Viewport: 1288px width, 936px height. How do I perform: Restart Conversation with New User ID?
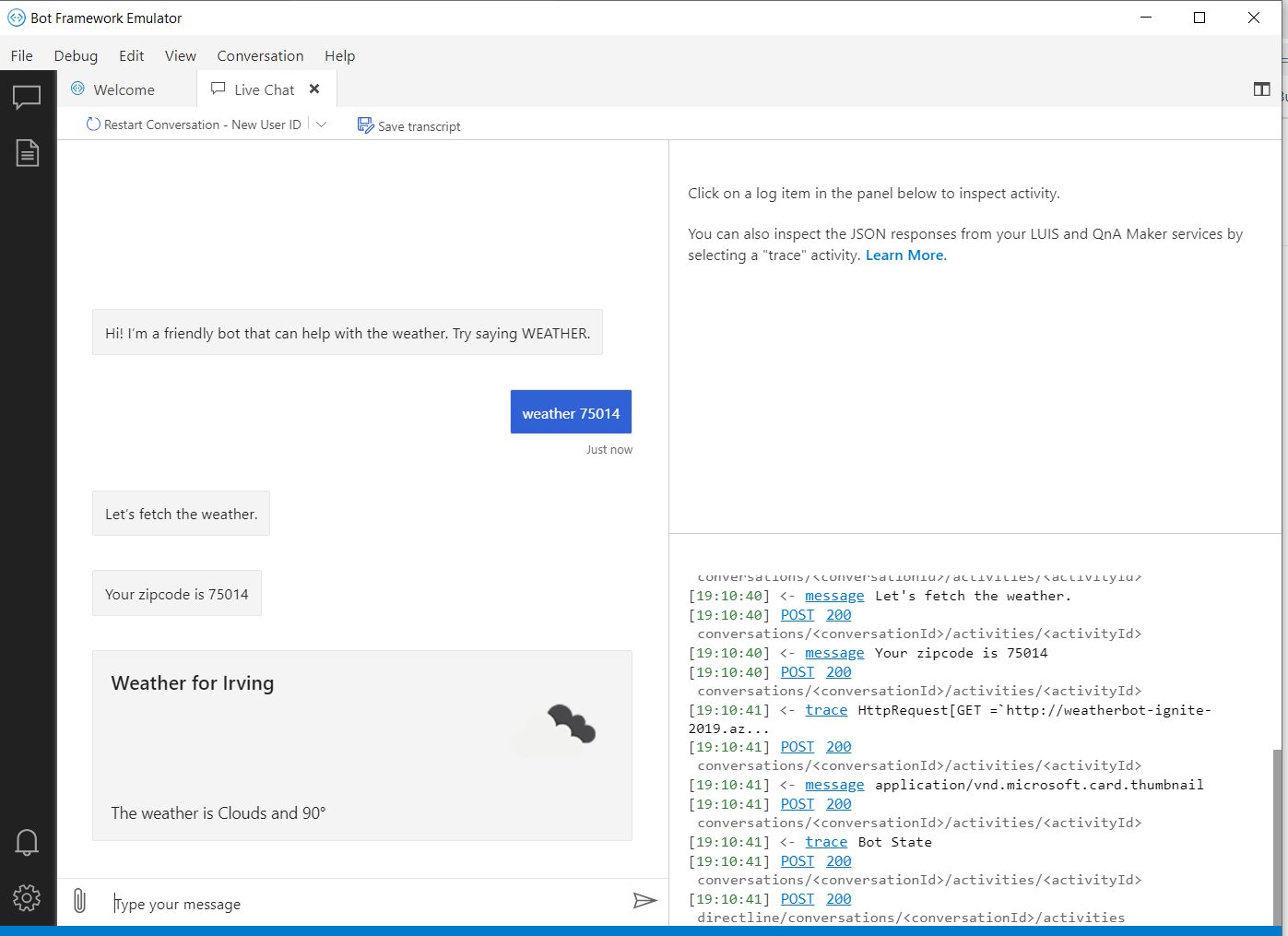[x=195, y=124]
